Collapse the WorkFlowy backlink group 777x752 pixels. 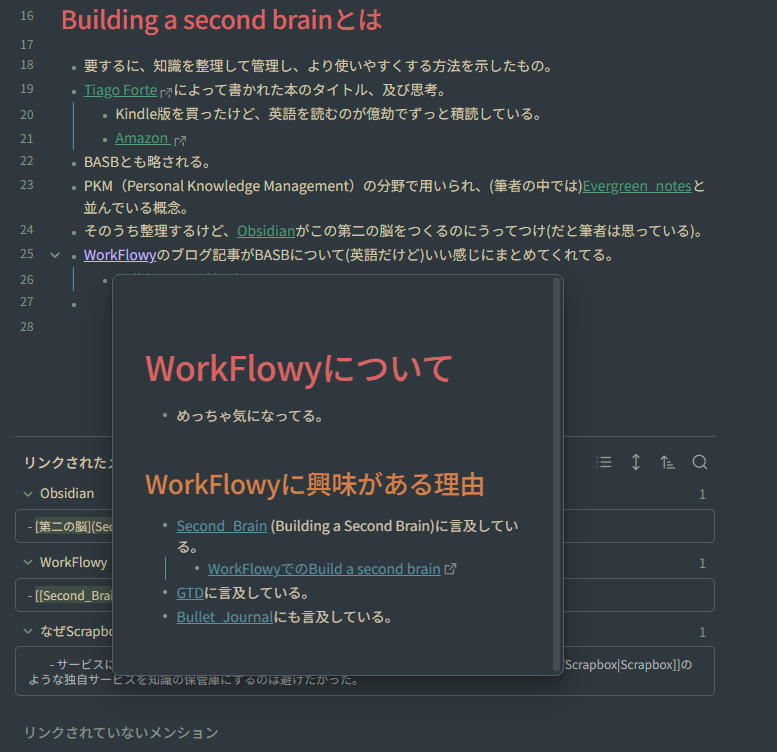(28, 562)
